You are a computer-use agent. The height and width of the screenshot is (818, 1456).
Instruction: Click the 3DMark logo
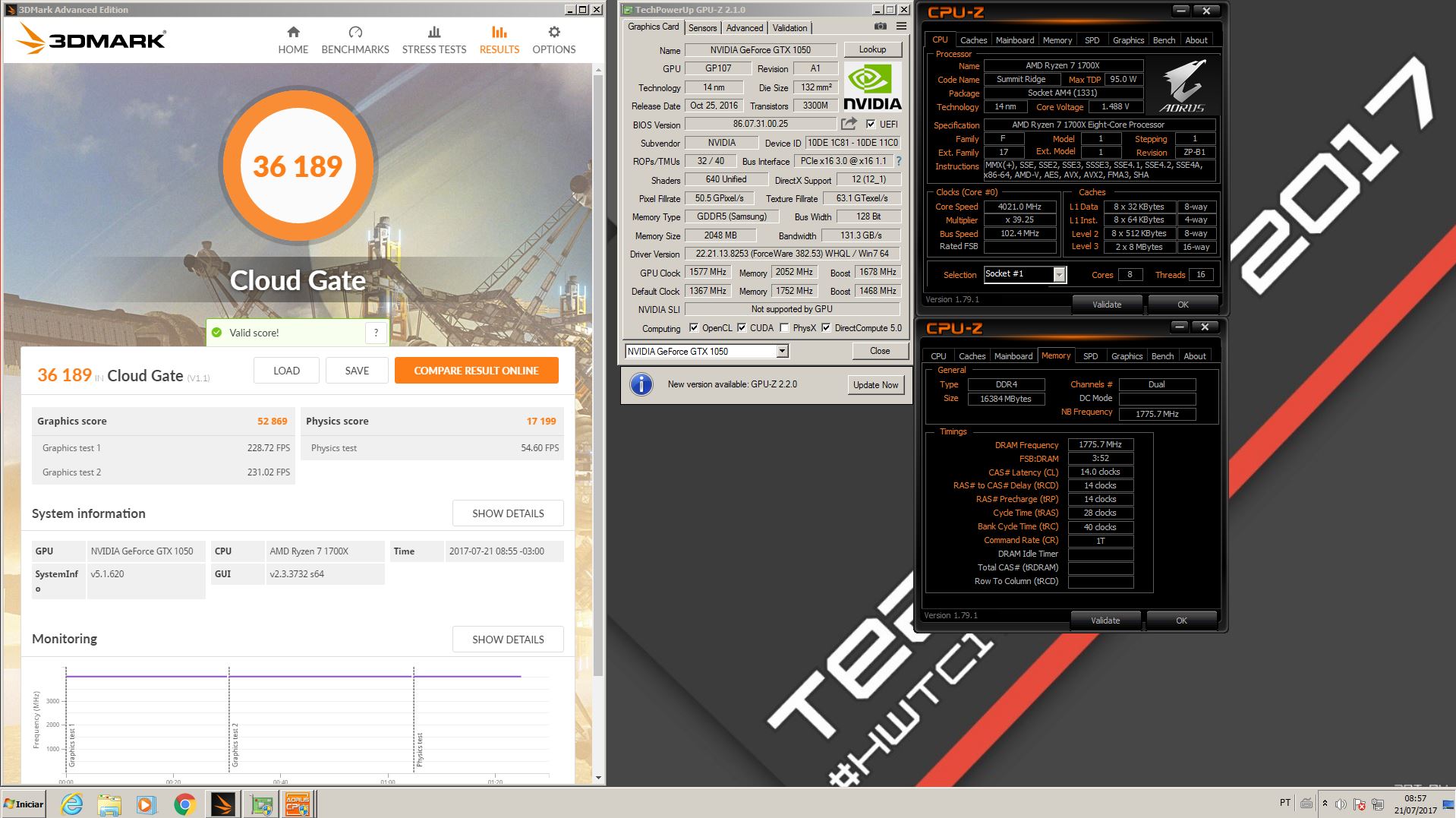(91, 39)
